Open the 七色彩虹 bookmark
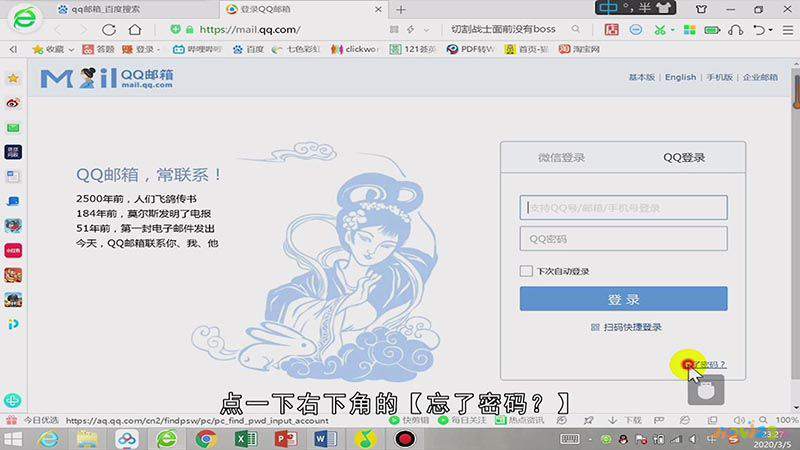This screenshot has height=450, width=800. pyautogui.click(x=296, y=49)
